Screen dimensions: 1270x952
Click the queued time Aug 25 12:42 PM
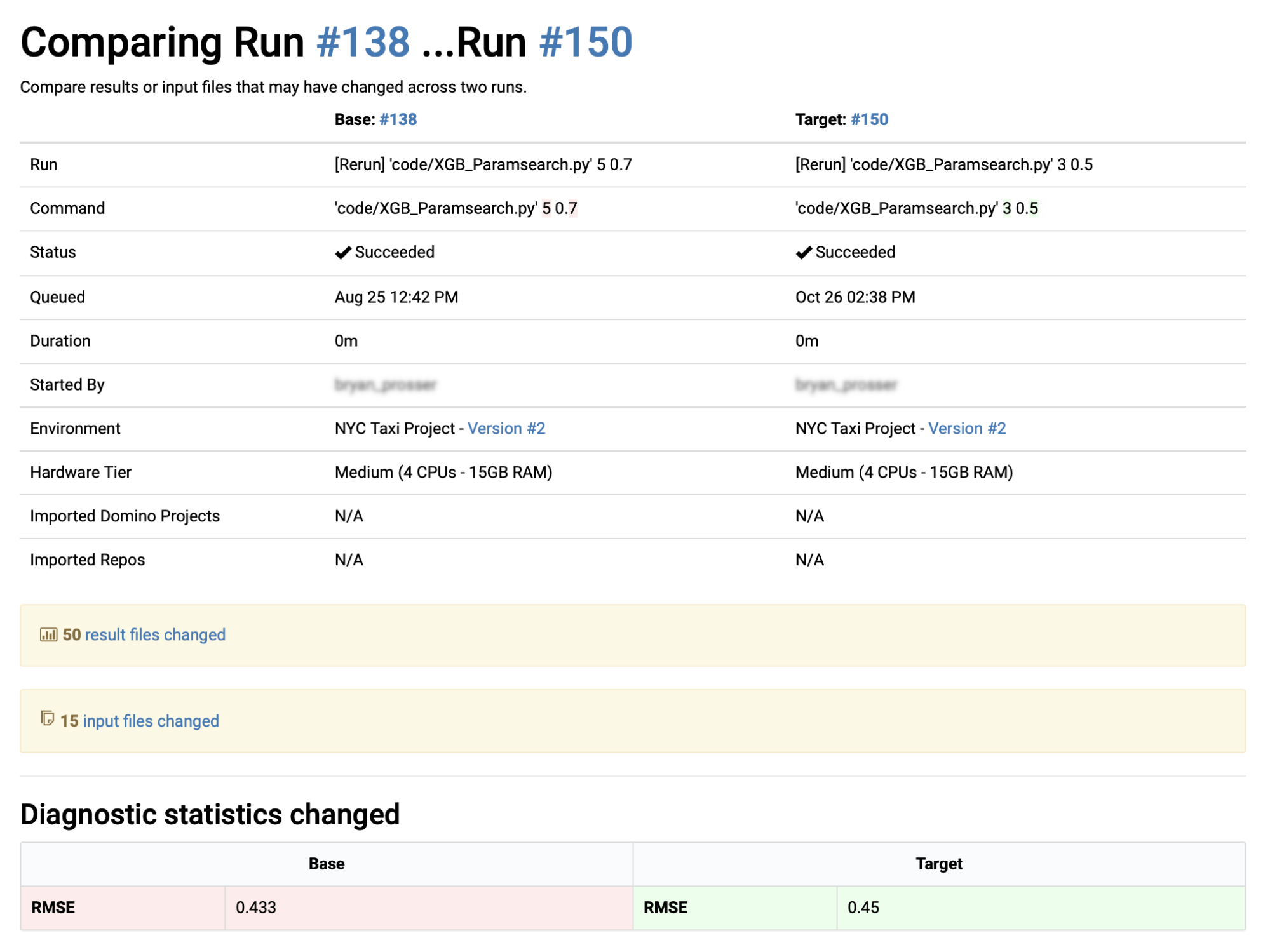[396, 297]
